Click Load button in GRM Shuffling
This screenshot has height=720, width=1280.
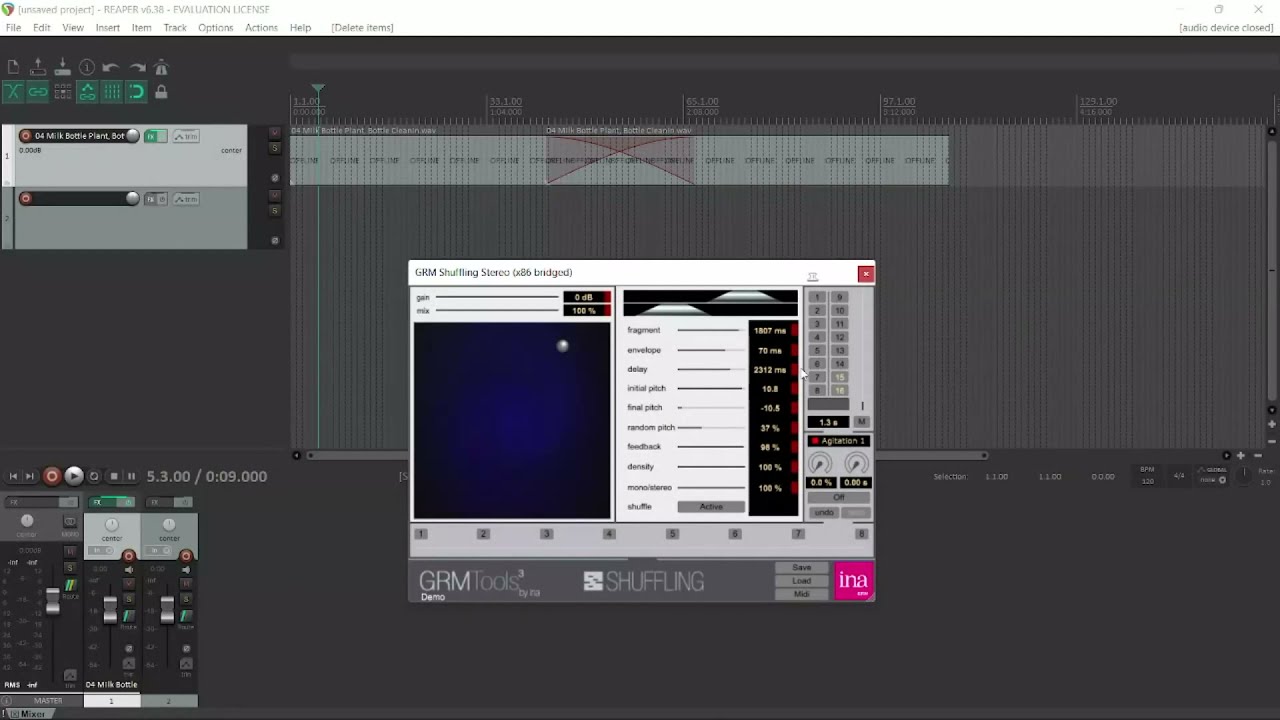click(802, 581)
